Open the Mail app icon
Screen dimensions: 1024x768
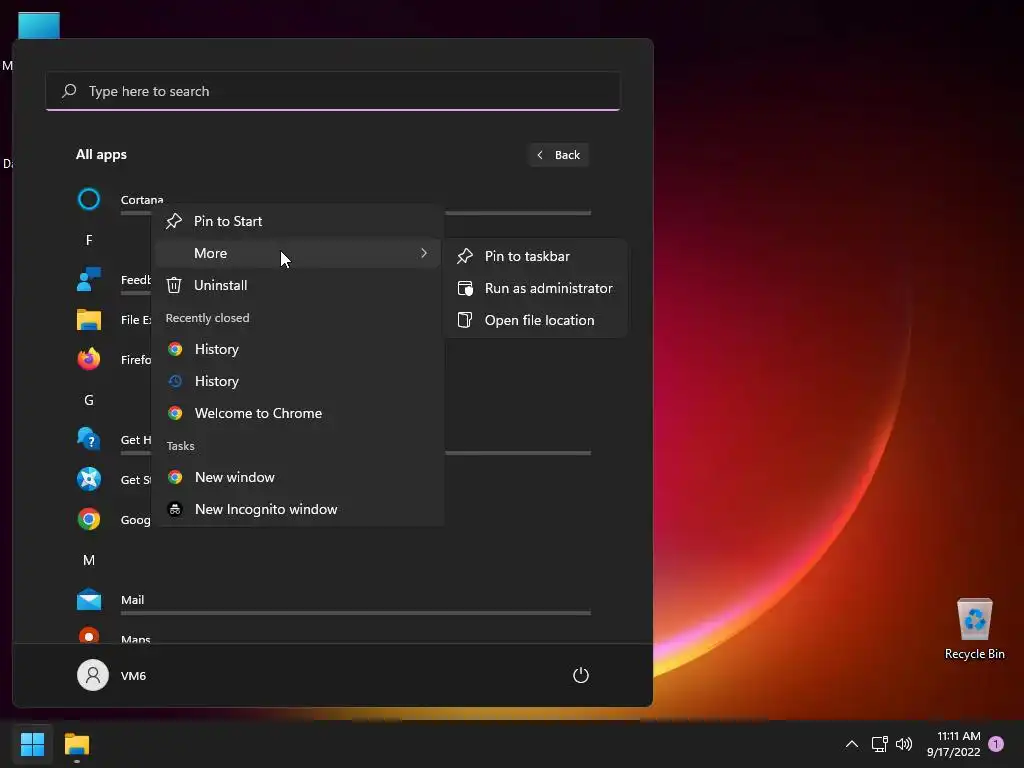click(x=89, y=600)
